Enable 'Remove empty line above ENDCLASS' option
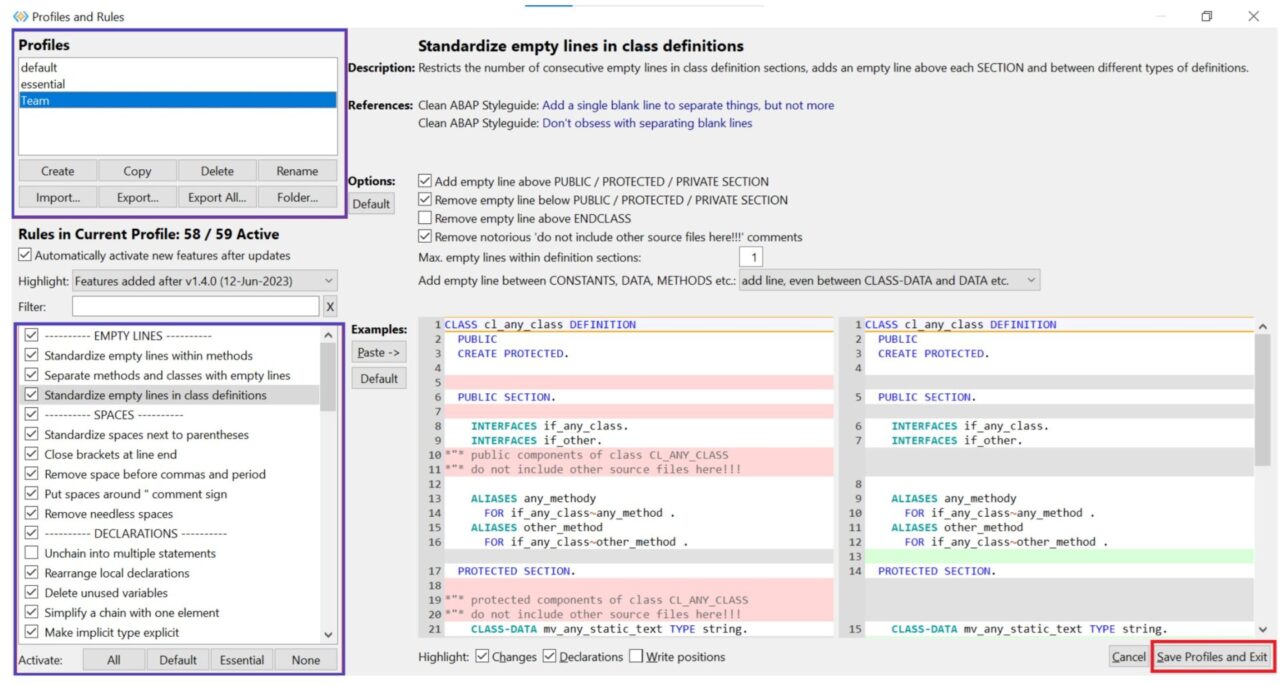This screenshot has width=1280, height=686. pos(424,219)
